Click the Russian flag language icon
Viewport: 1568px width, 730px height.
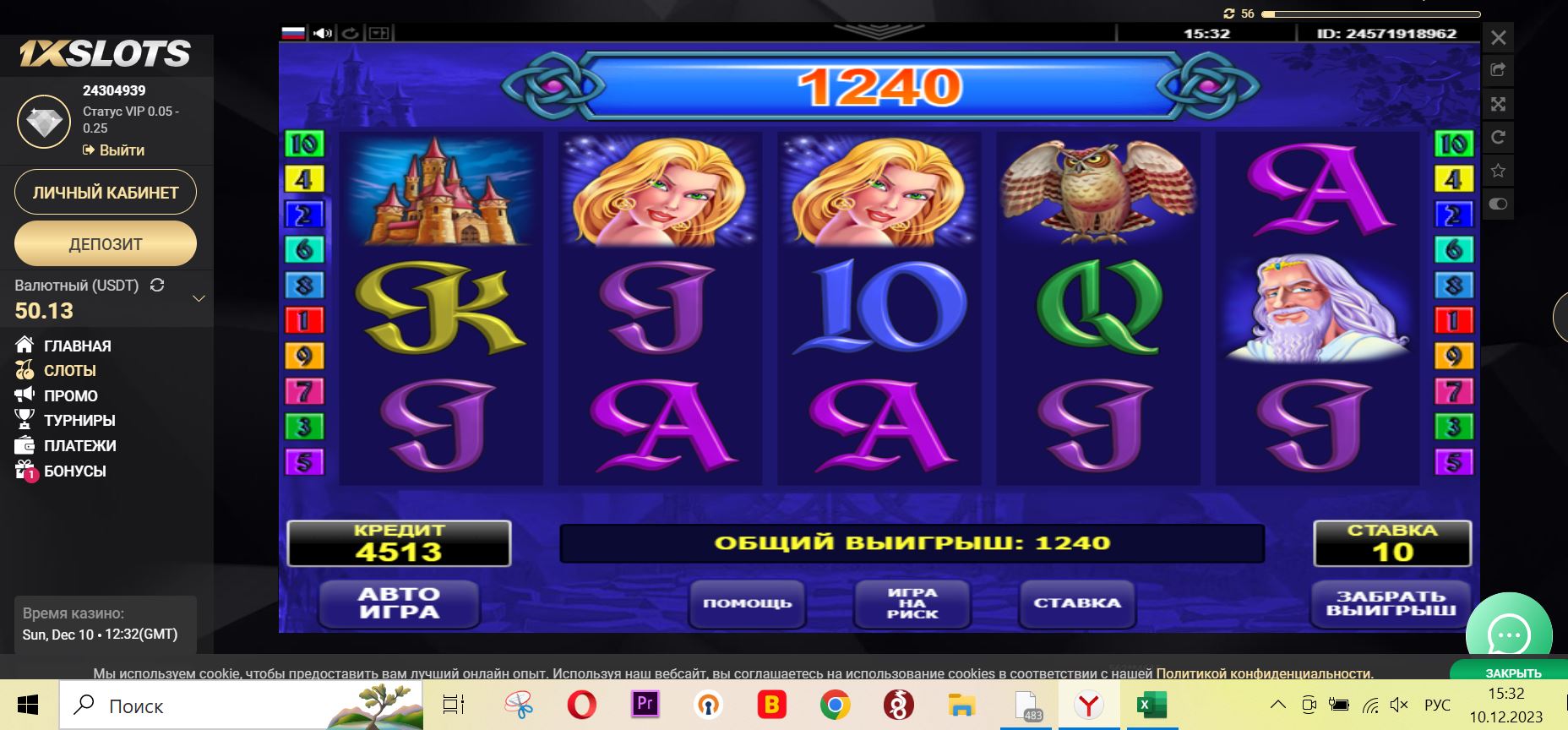pos(293,33)
